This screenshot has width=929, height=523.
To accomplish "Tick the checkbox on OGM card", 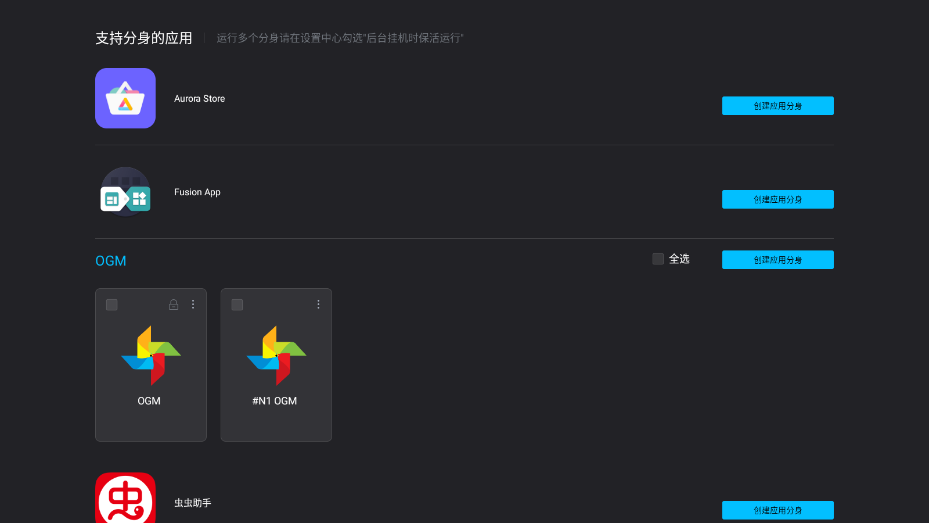I will (x=111, y=305).
